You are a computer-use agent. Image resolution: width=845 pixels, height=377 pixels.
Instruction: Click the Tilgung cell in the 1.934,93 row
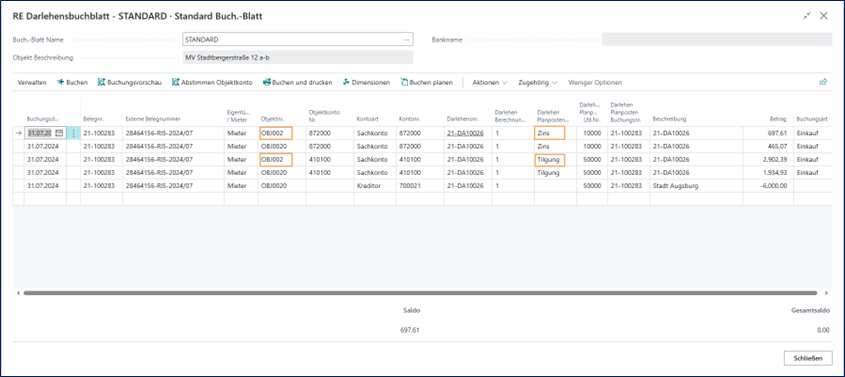click(556, 172)
